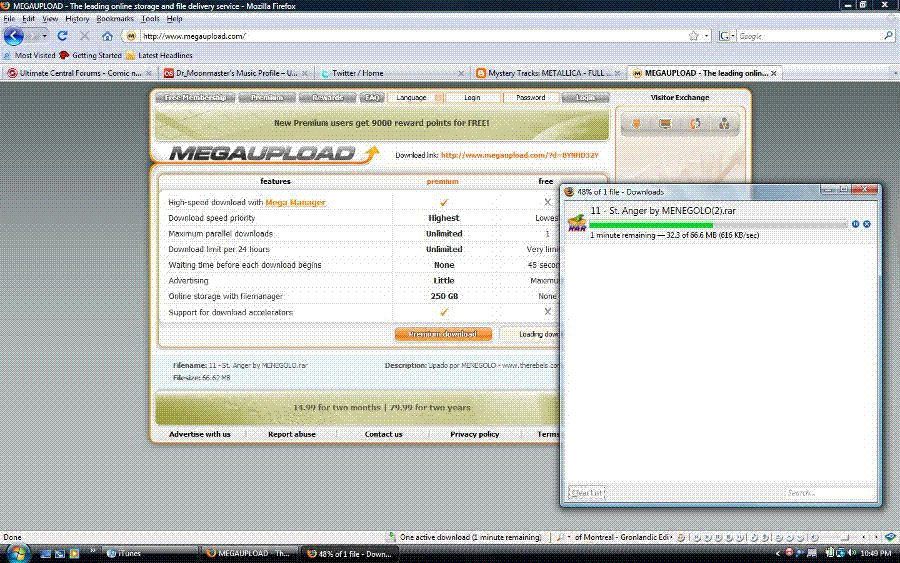Open the megaupload download link URL
900x563 pixels.
(x=519, y=155)
